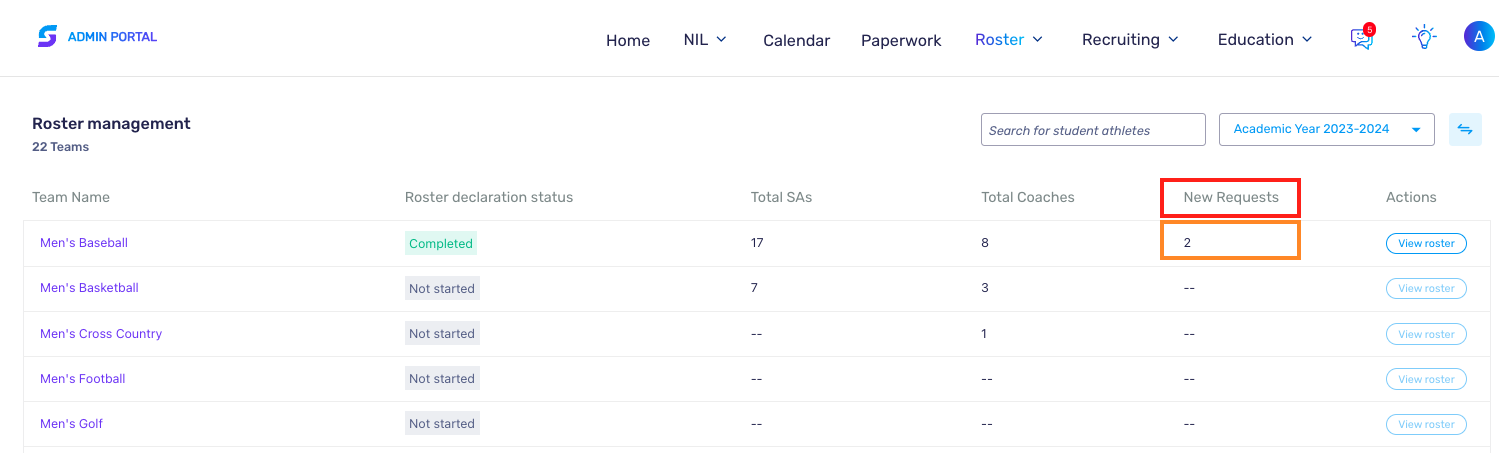Image resolution: width=1499 pixels, height=453 pixels.
Task: Expand the Education menu
Action: (1265, 39)
